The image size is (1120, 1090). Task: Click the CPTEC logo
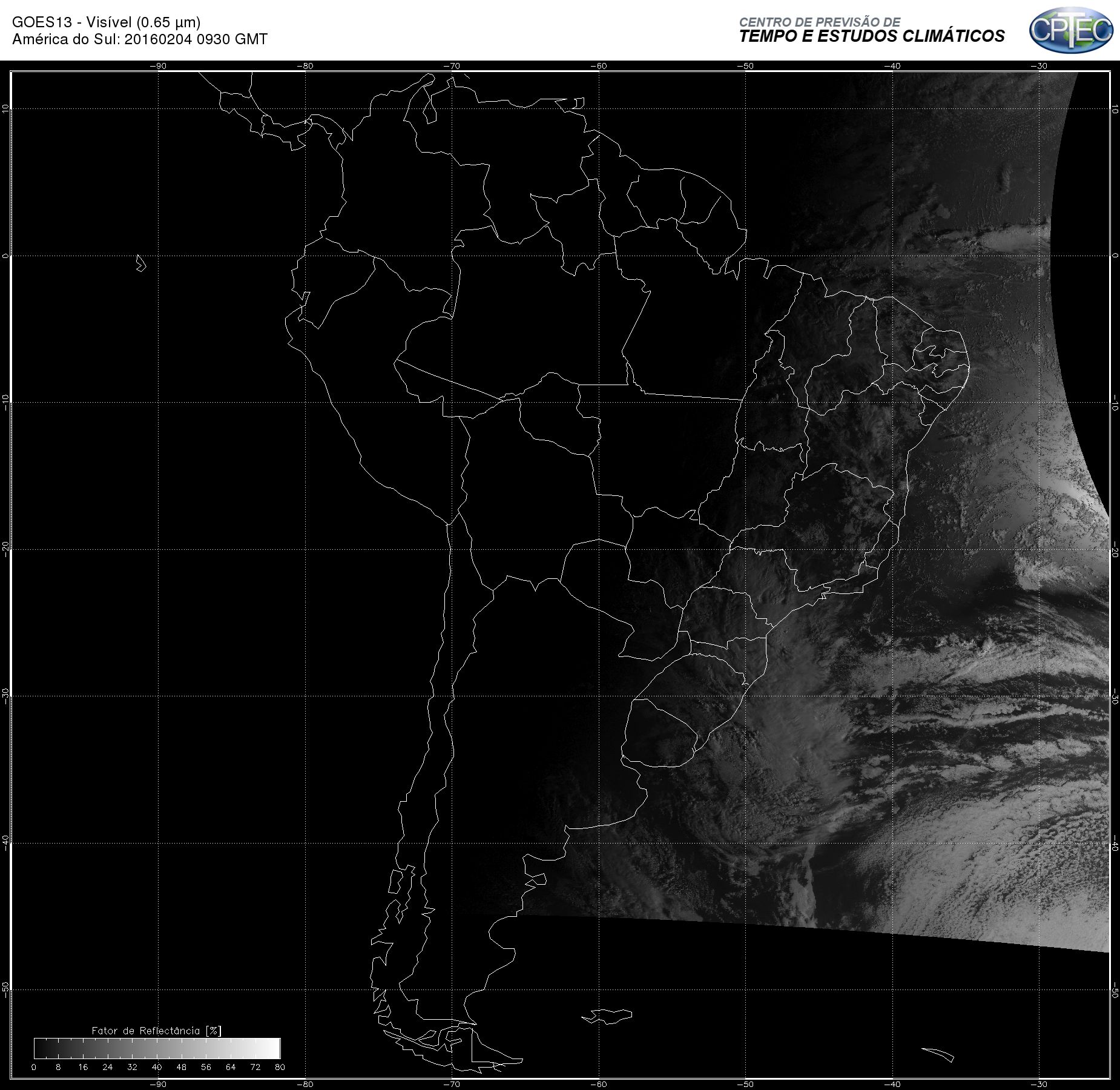(1071, 30)
